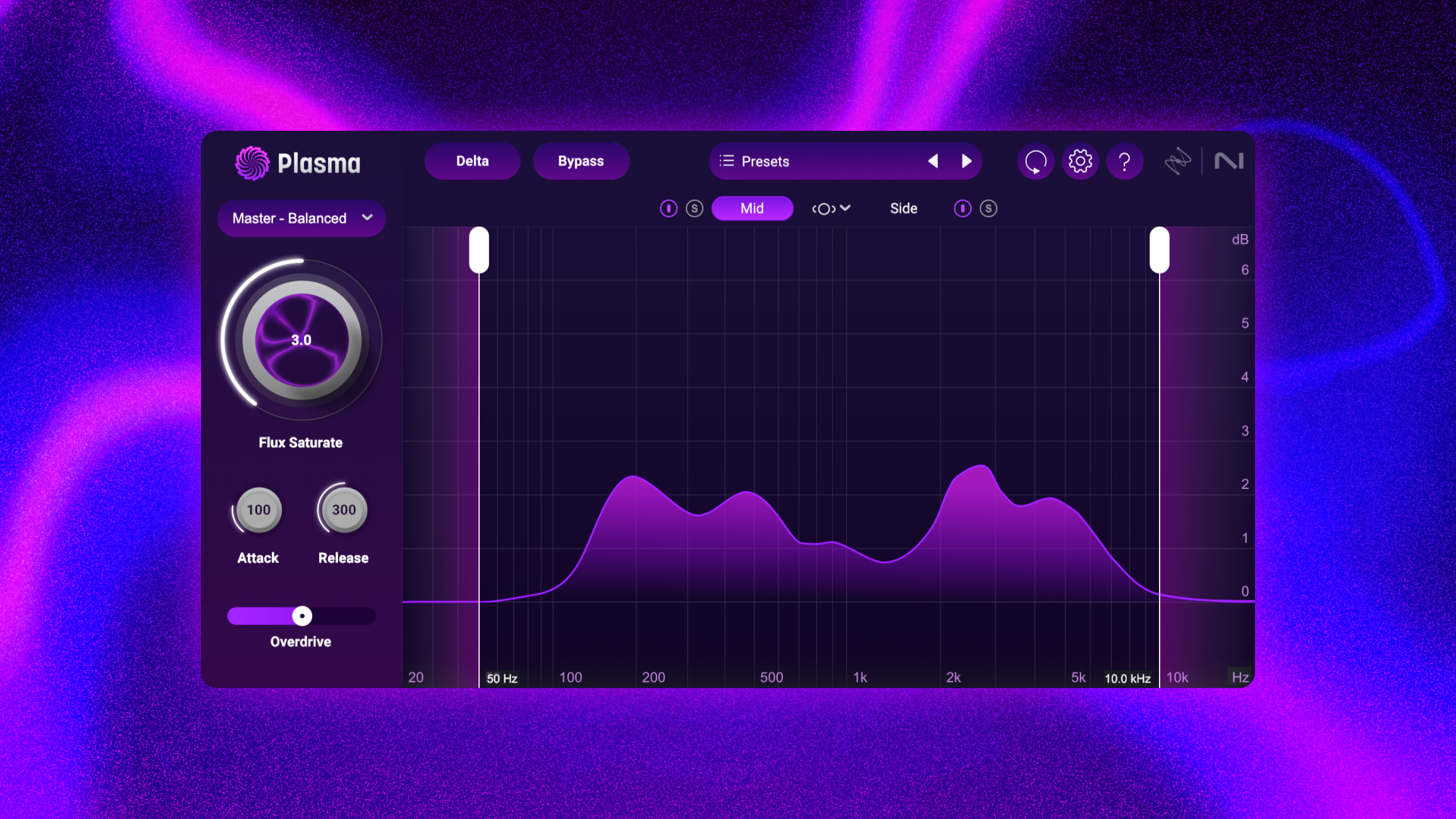Click the Native Instruments NI logo
This screenshot has width=1456, height=819.
coord(1228,161)
